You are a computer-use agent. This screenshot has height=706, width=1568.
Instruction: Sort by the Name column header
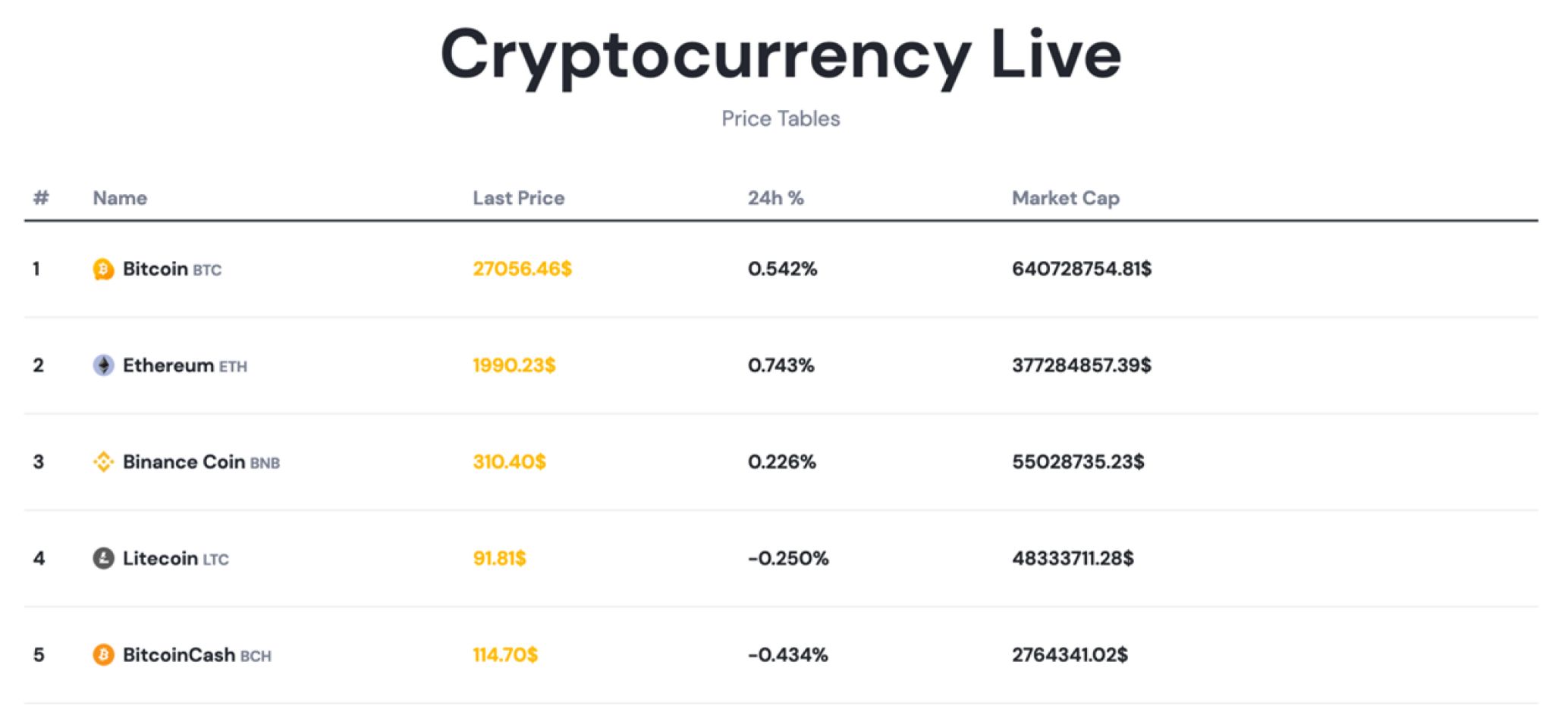[120, 198]
